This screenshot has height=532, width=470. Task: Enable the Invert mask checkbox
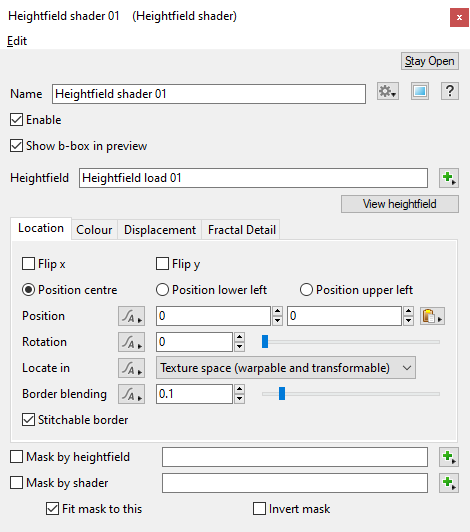tap(259, 509)
